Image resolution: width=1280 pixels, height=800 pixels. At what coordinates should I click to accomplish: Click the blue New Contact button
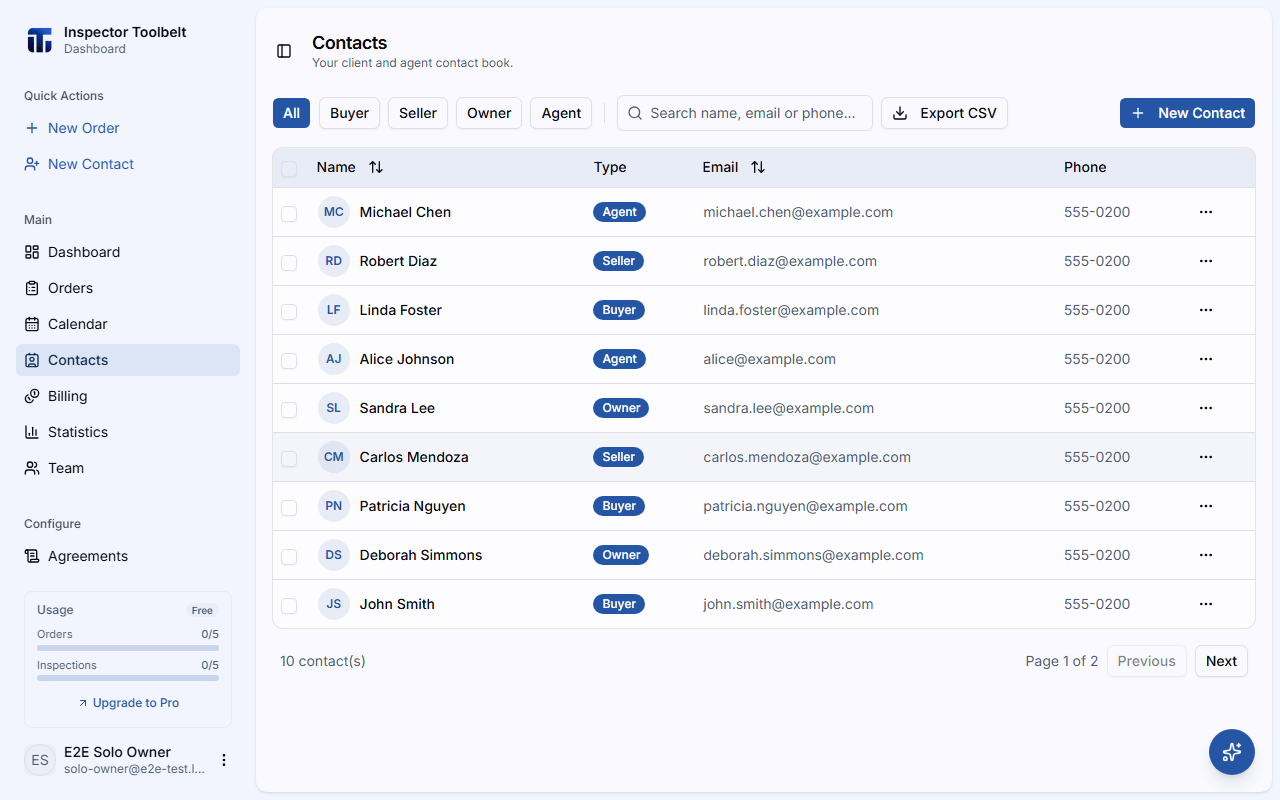[1187, 113]
